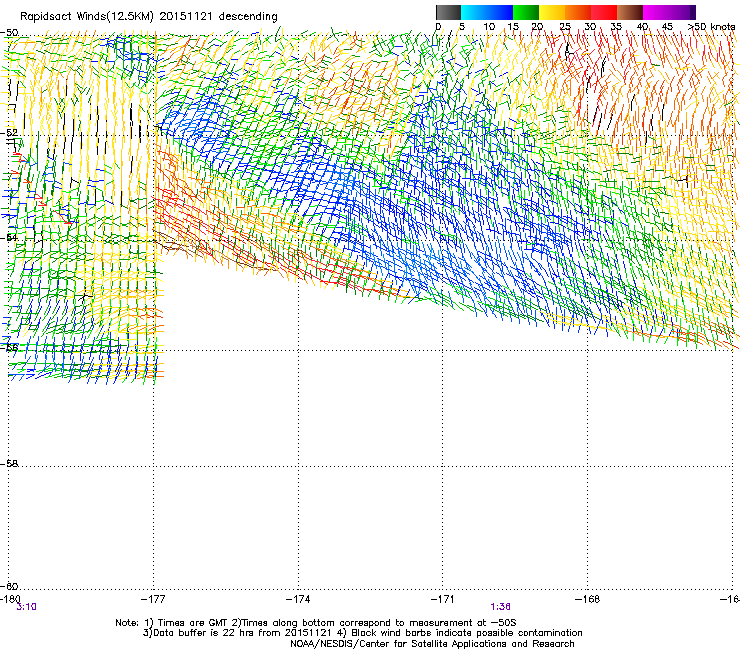Click the '30' label under the color bar

pos(590,27)
